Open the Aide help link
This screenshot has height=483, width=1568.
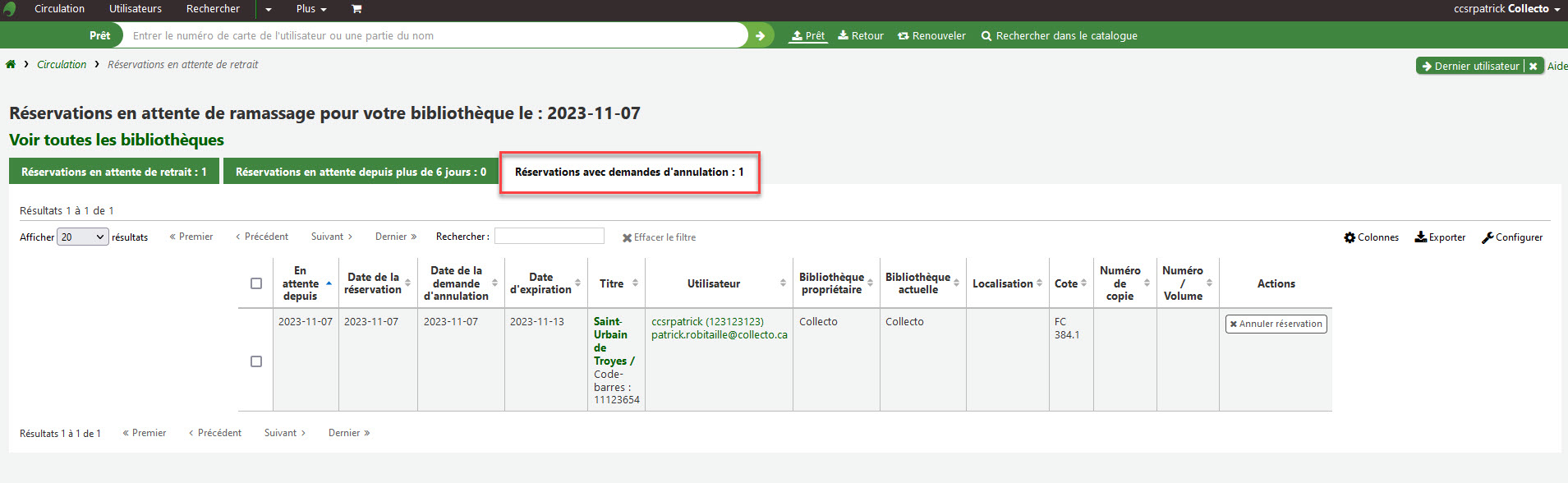point(1557,66)
